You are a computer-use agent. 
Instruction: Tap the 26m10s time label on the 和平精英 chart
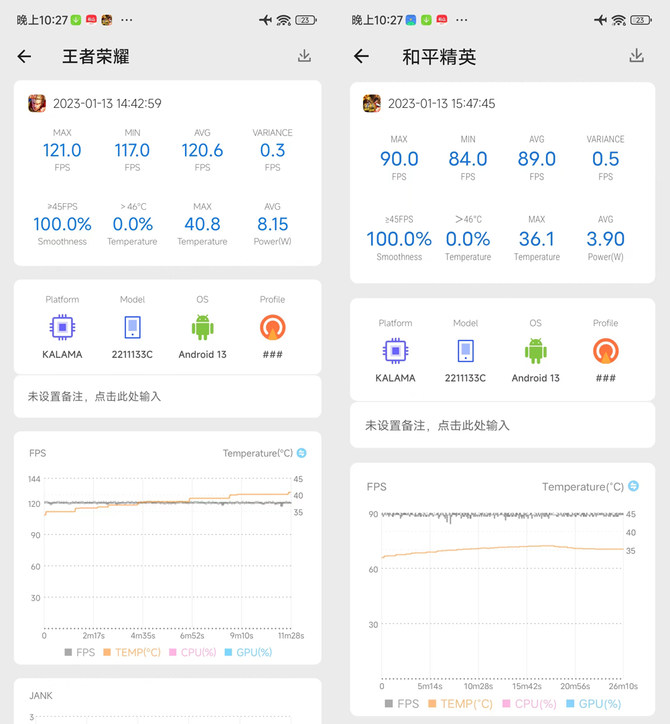623,686
